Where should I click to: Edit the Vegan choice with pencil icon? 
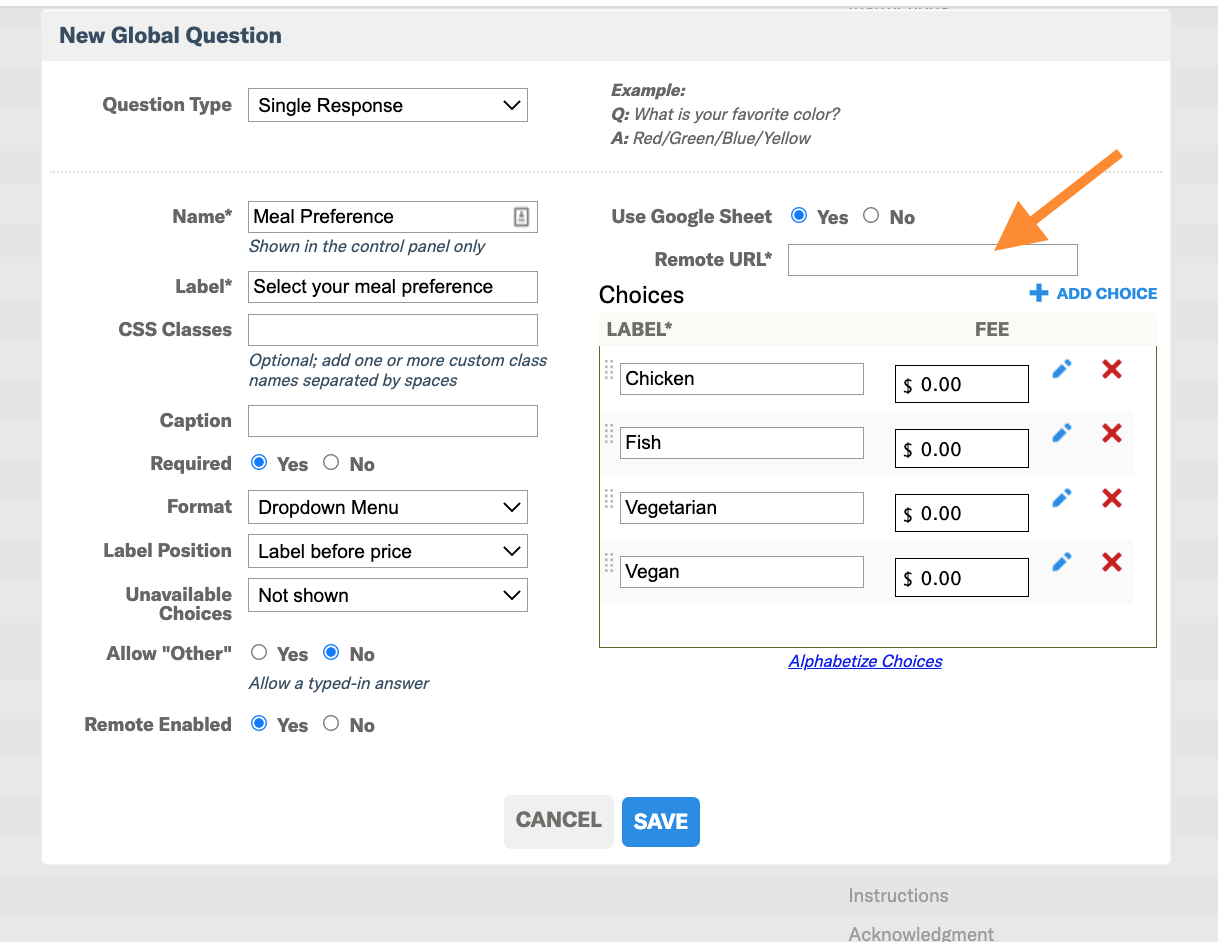coord(1062,562)
